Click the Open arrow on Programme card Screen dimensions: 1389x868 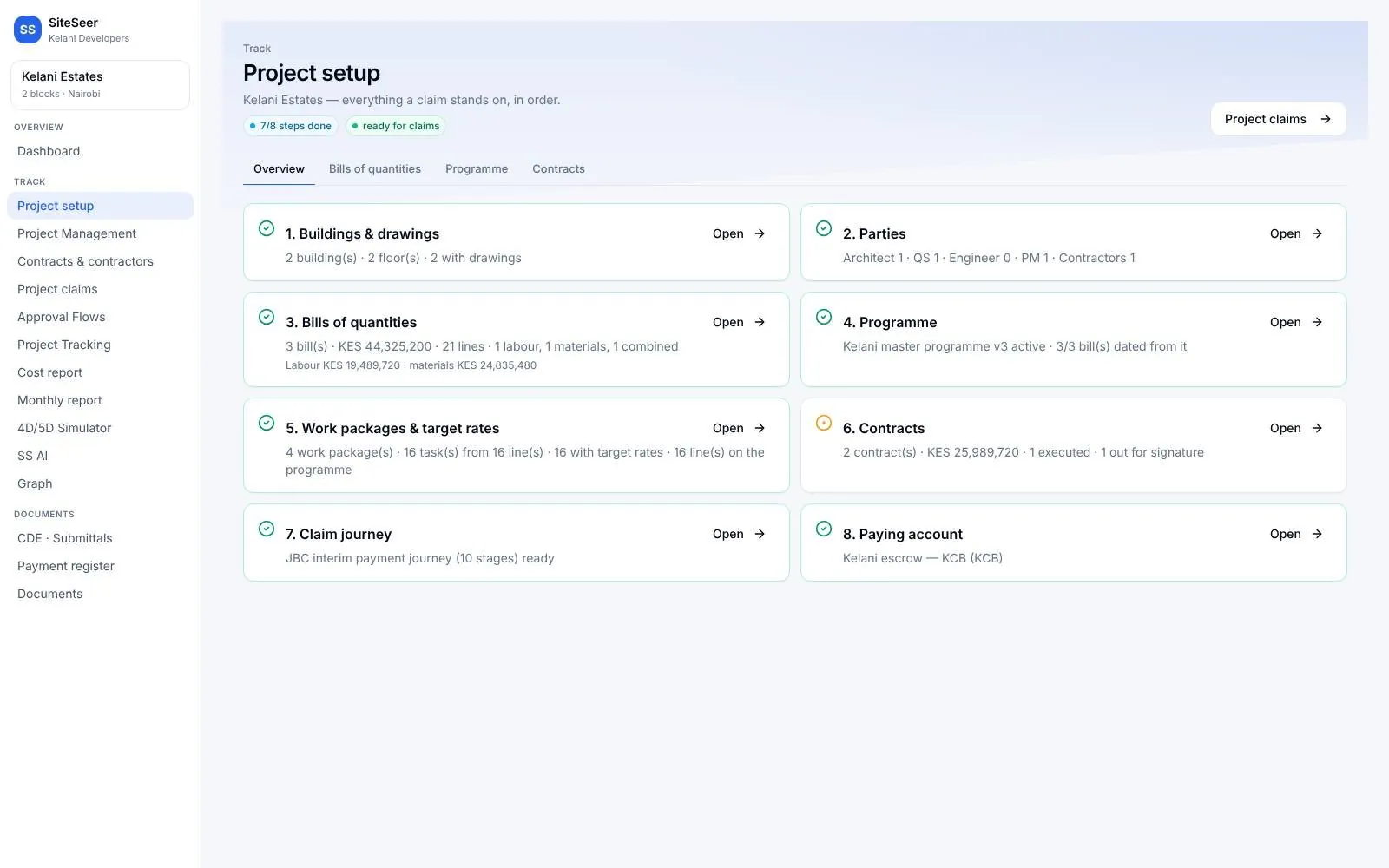click(x=1317, y=322)
